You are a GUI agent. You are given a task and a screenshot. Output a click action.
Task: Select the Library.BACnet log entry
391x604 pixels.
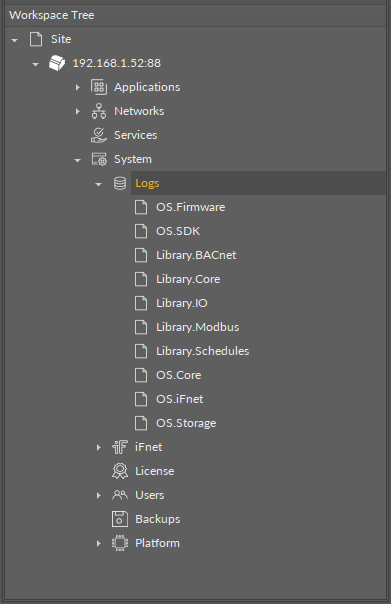[196, 255]
